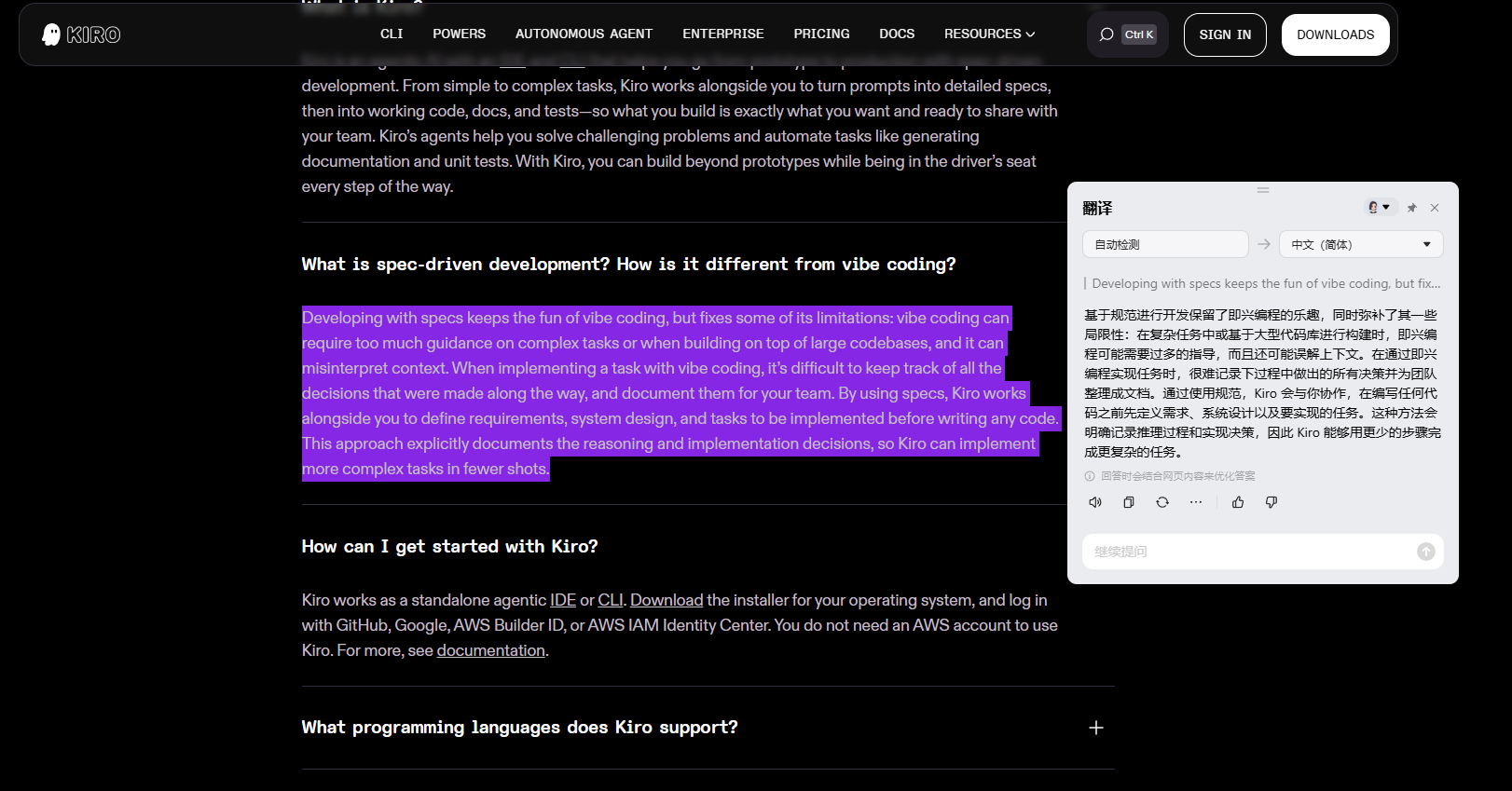Screen dimensions: 1512x791
Task: Click the 翻译 panel title
Action: click(x=1097, y=208)
